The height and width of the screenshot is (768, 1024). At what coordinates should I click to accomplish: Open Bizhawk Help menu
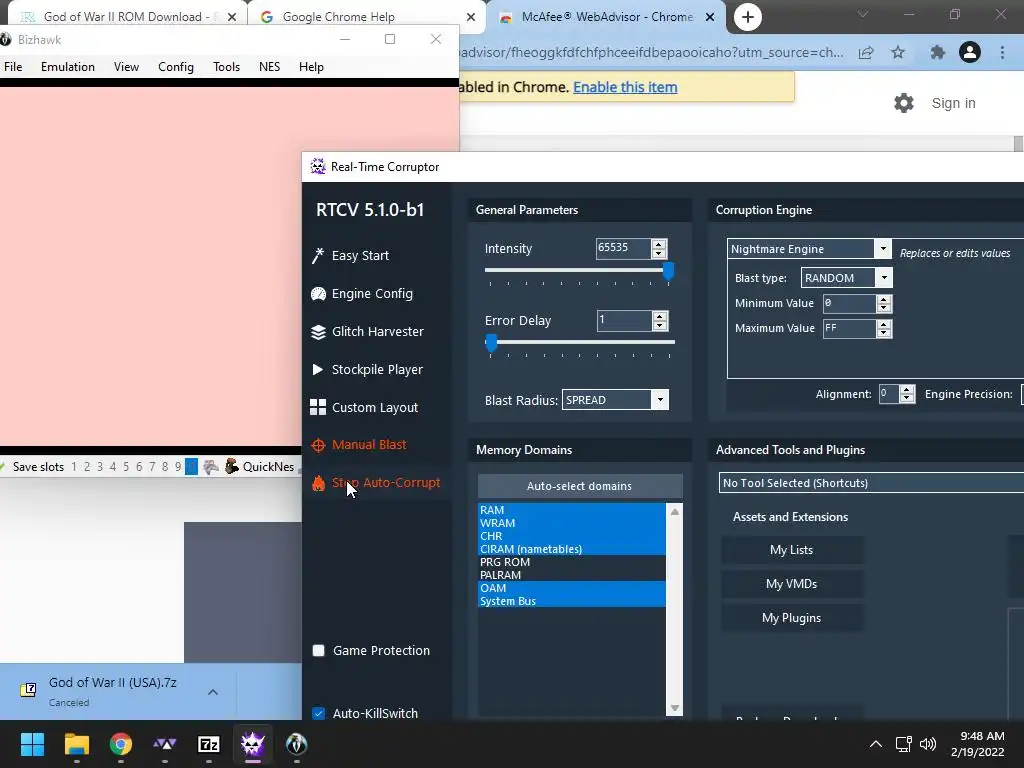point(311,67)
